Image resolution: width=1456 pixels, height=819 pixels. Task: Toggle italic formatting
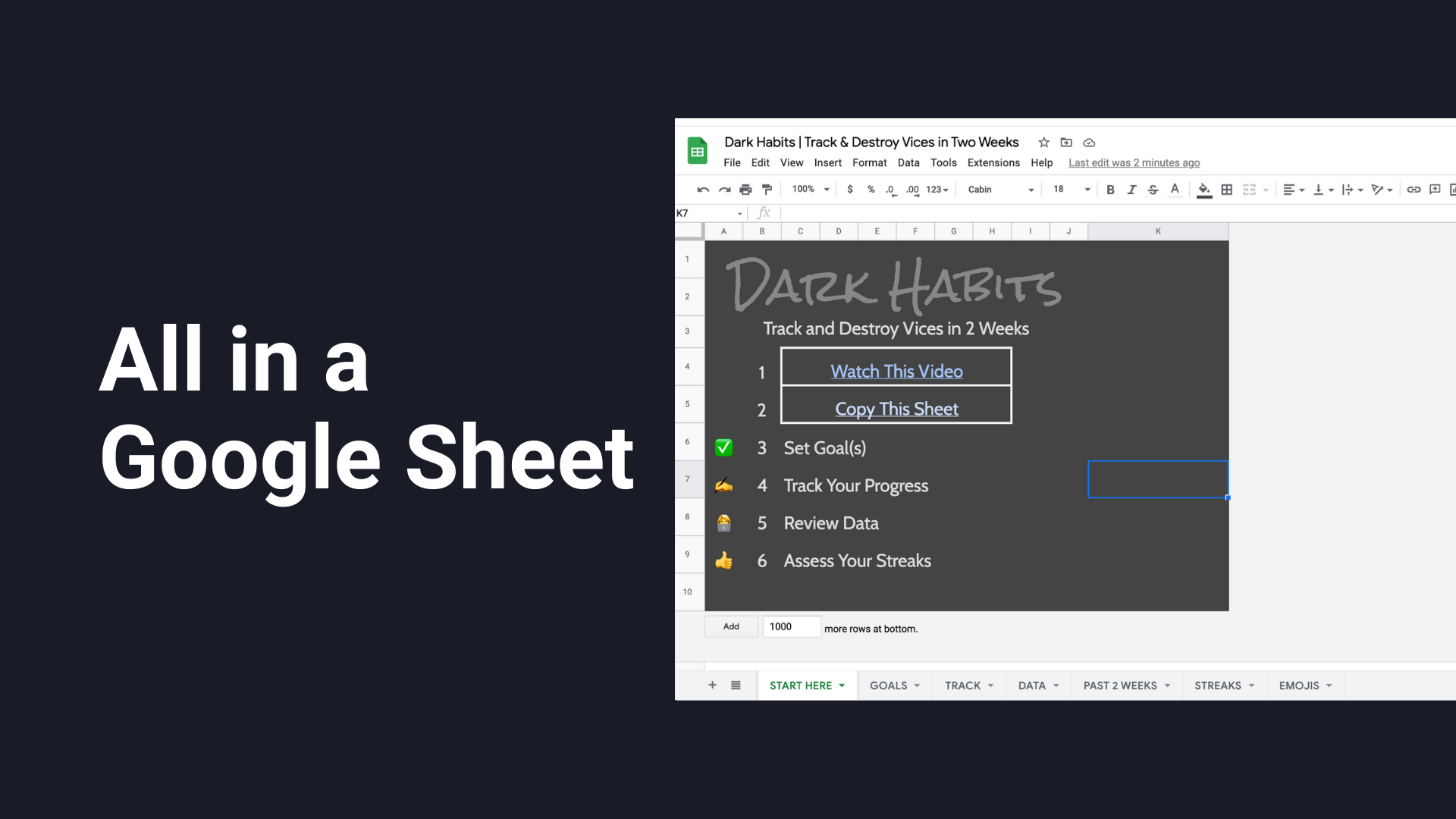1131,190
